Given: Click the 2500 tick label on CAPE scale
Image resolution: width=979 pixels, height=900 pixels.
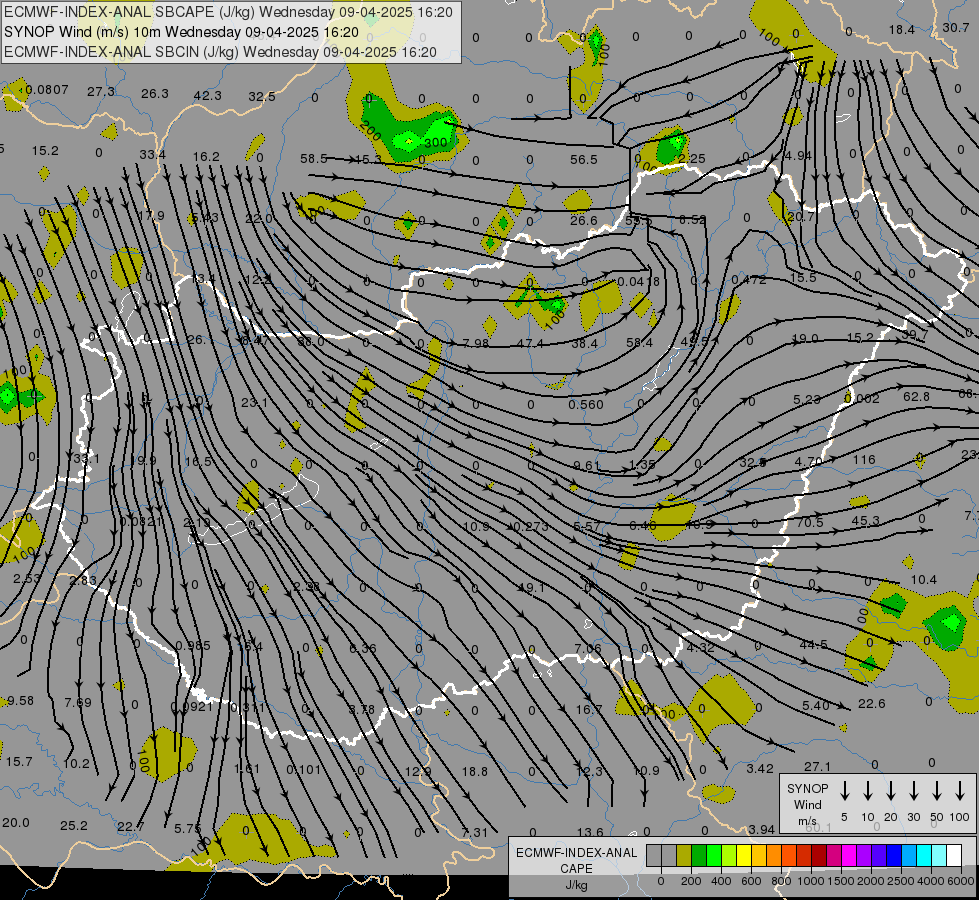Looking at the screenshot, I should pyautogui.click(x=901, y=881).
